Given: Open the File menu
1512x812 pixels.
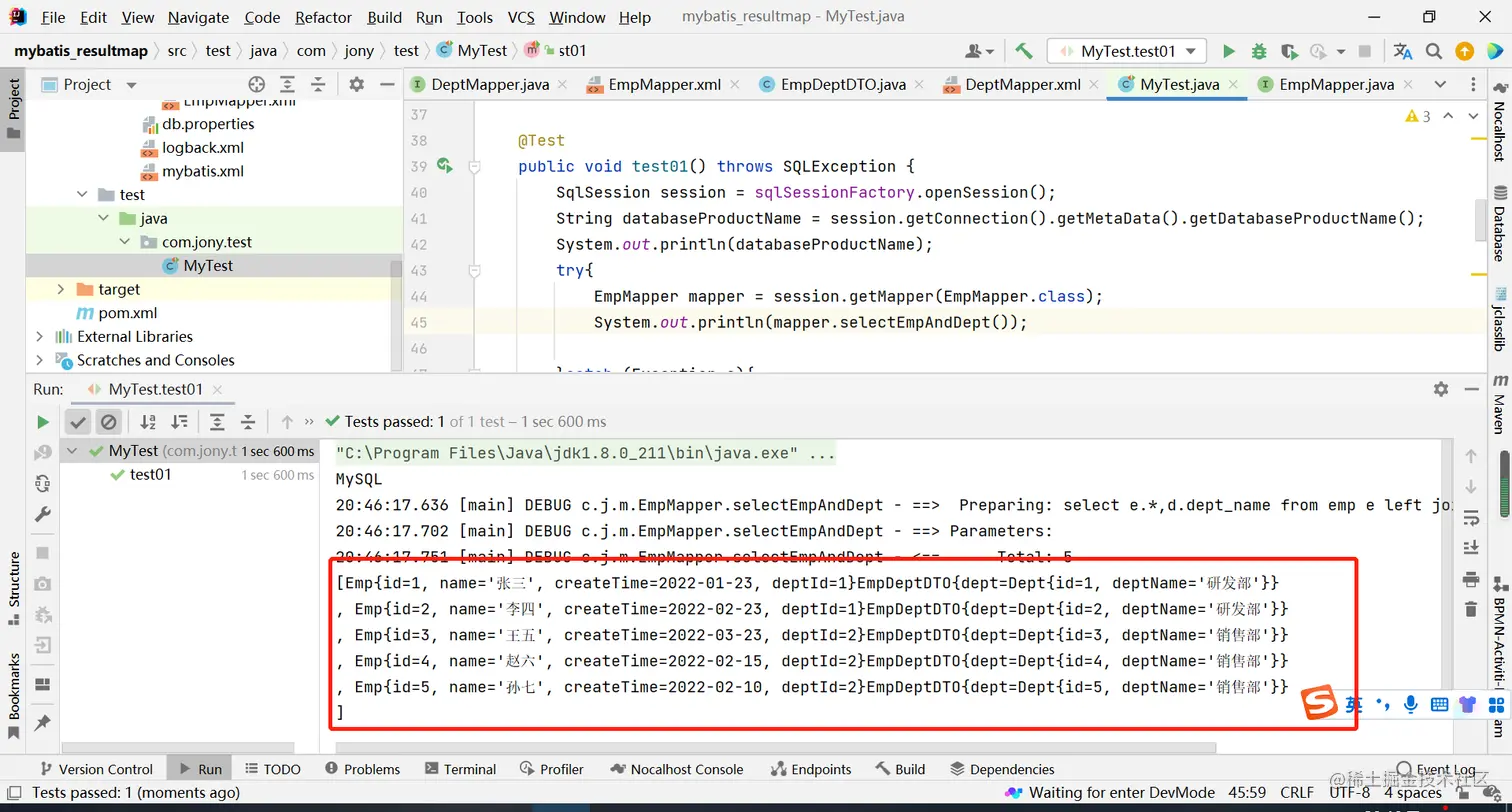Looking at the screenshot, I should 53,17.
